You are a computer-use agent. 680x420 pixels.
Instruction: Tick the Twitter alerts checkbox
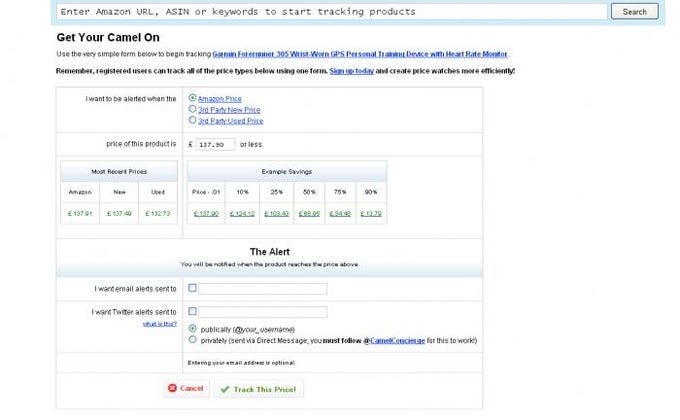192,312
